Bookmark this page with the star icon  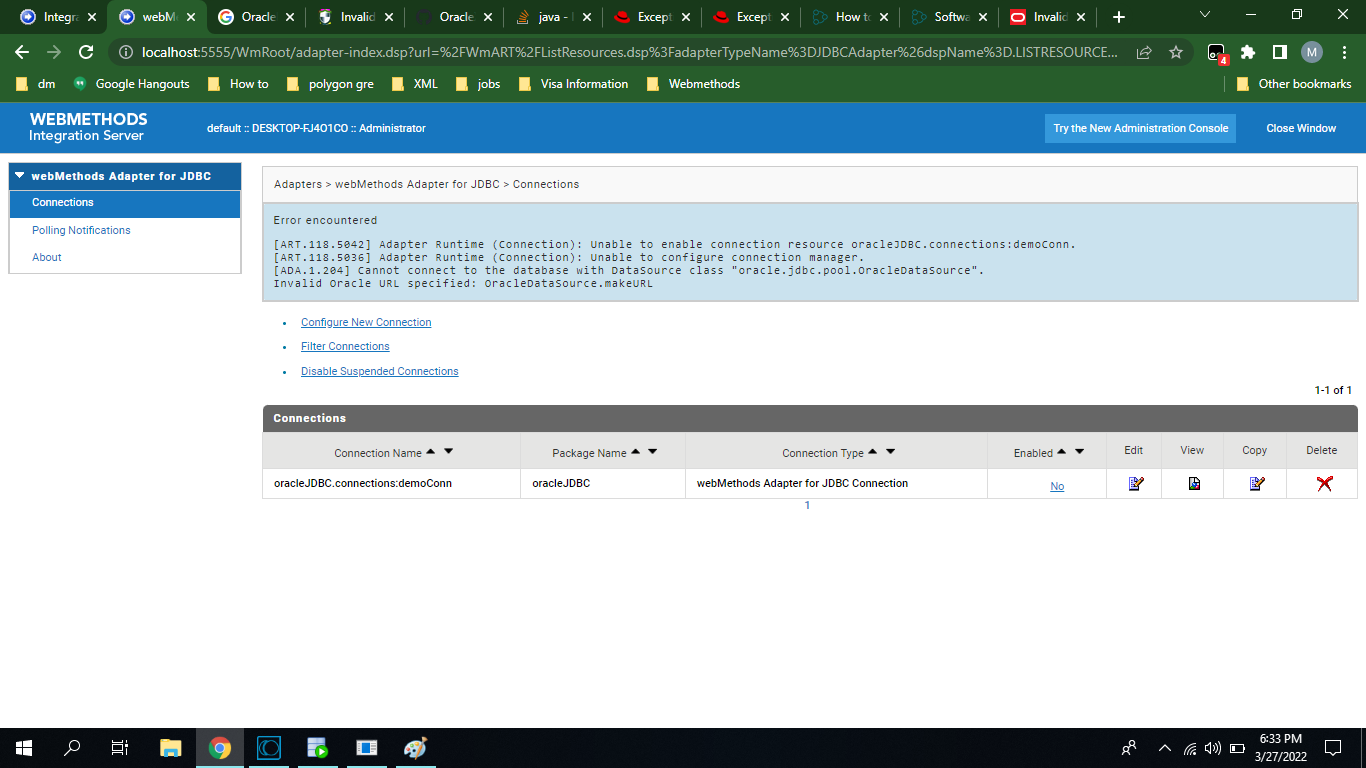tap(1176, 52)
